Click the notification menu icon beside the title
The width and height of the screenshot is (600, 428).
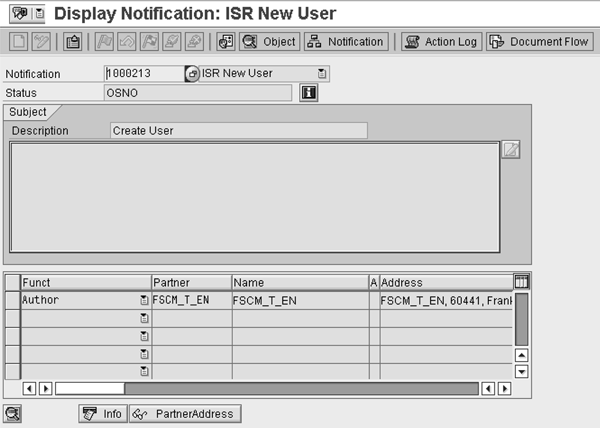tap(21, 13)
